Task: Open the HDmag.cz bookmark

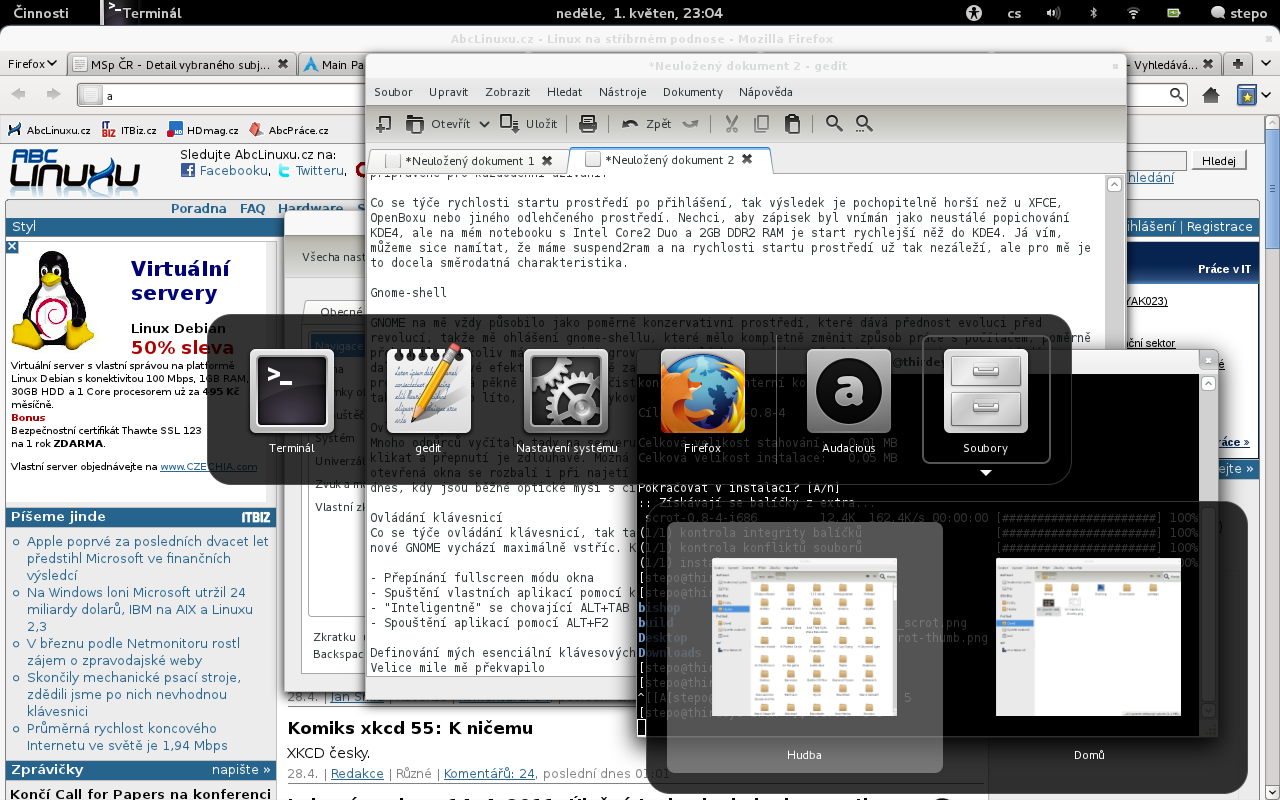Action: click(x=203, y=130)
